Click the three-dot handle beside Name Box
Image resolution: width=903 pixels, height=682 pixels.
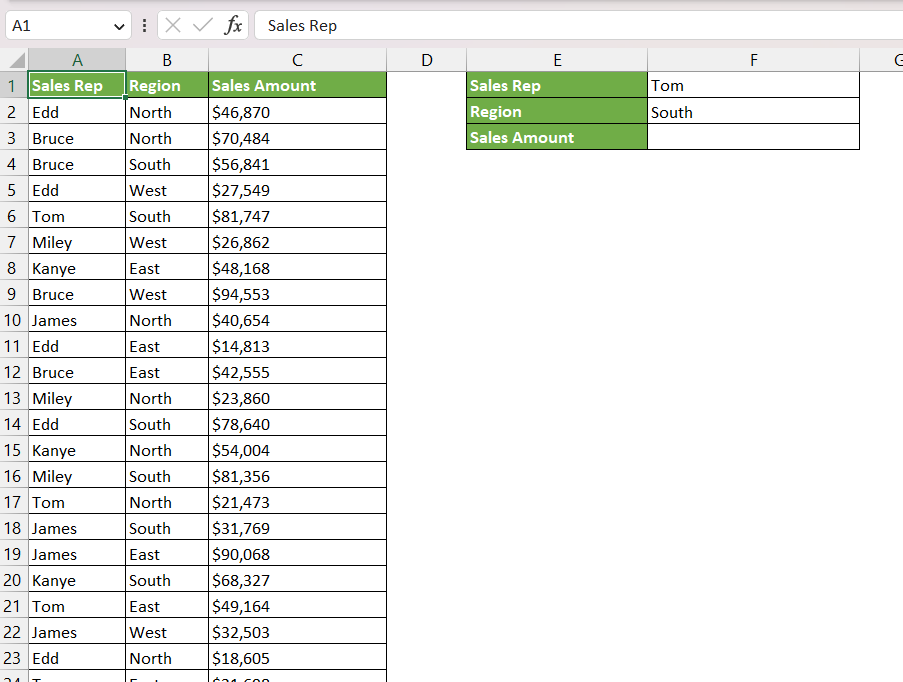click(x=144, y=25)
